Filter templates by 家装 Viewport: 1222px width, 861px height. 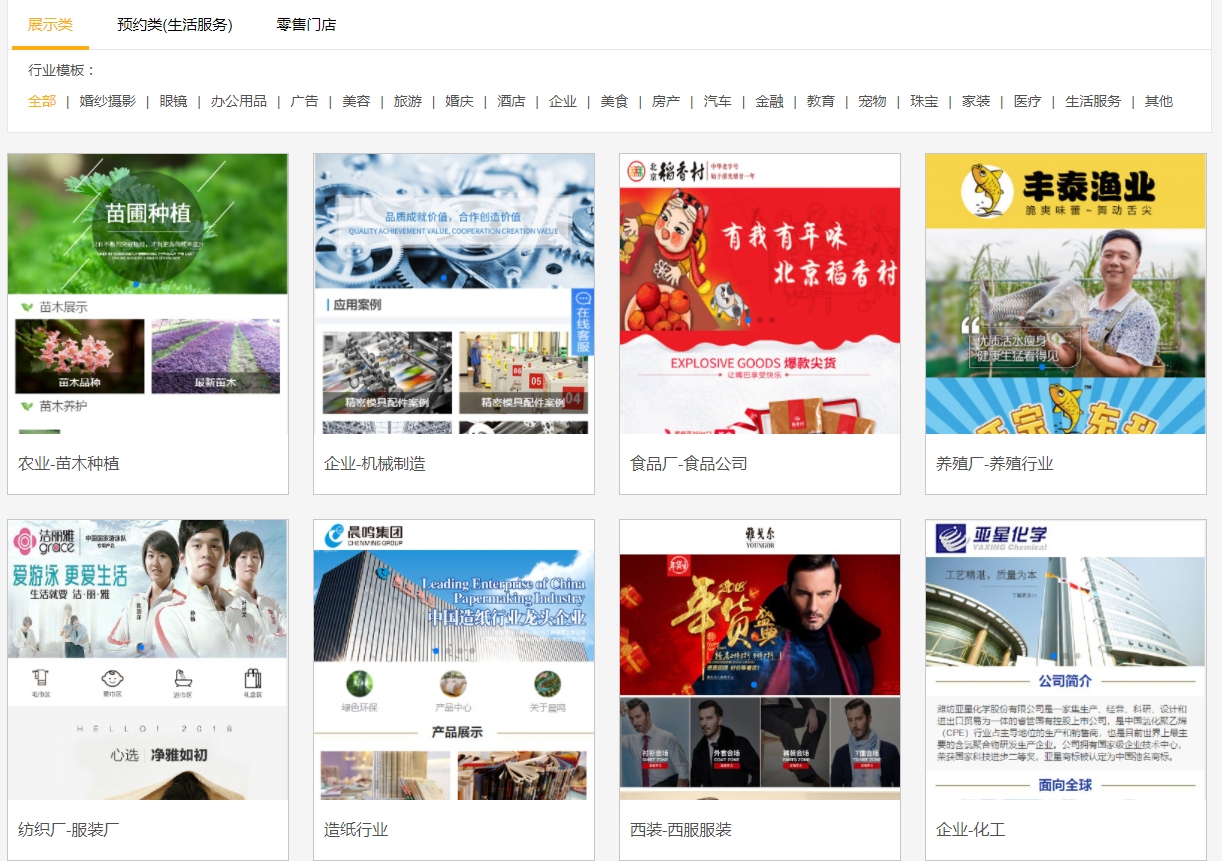[976, 101]
